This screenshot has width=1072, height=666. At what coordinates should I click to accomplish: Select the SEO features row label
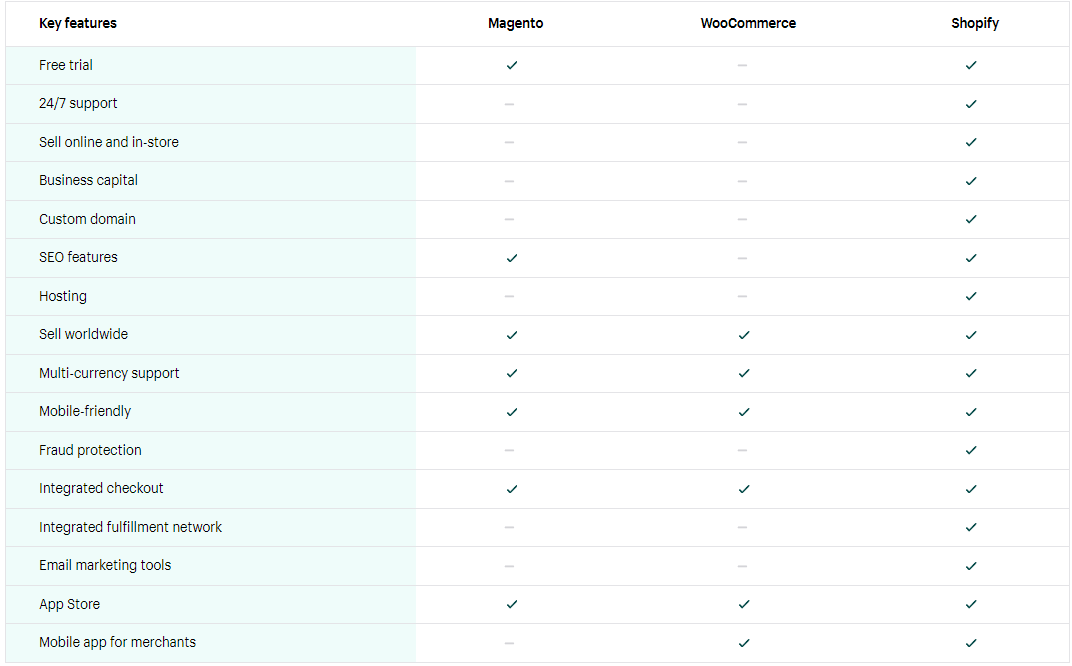coord(78,257)
